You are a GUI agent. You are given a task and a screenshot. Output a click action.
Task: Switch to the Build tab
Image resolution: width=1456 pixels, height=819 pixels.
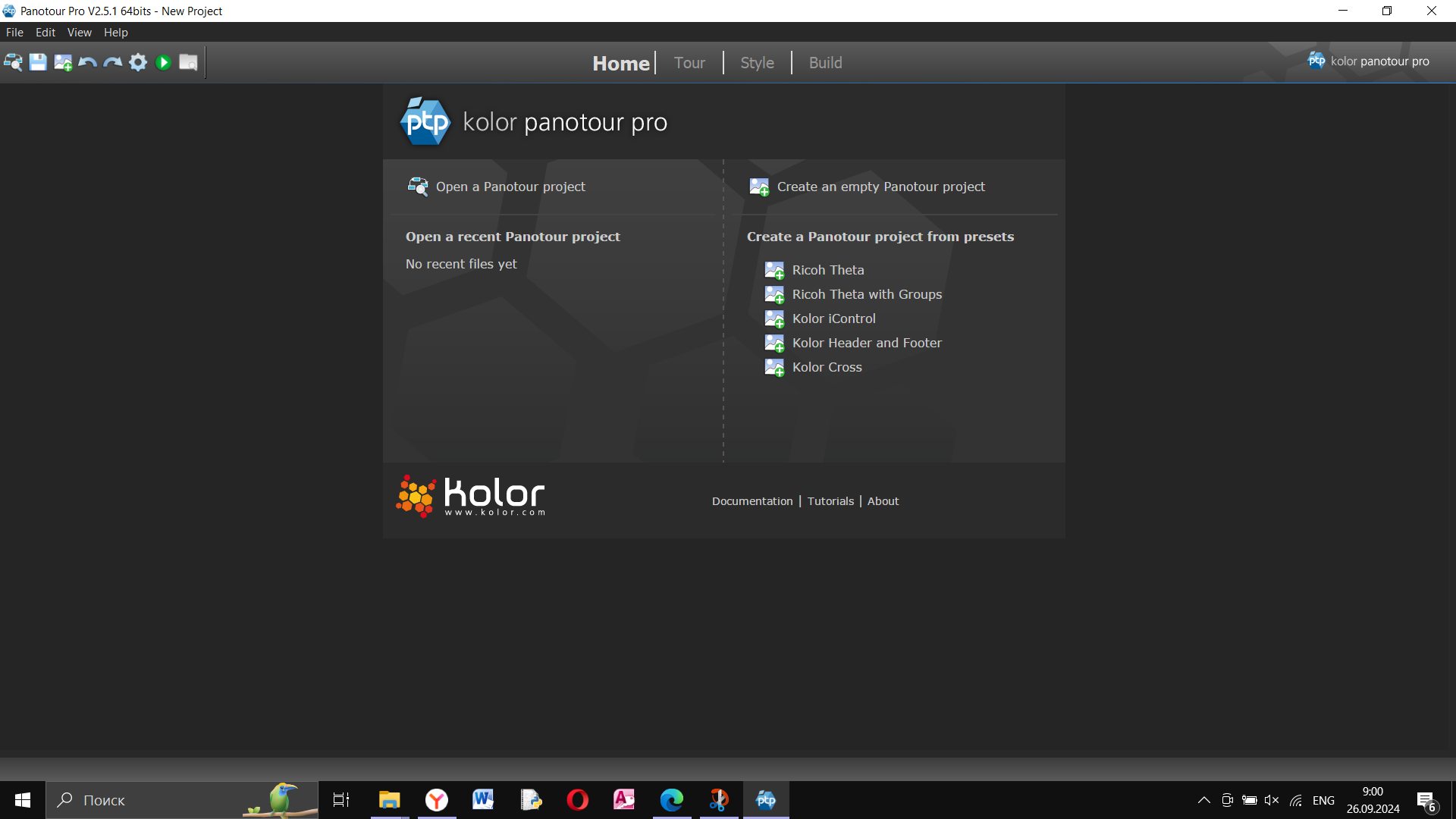[825, 63]
